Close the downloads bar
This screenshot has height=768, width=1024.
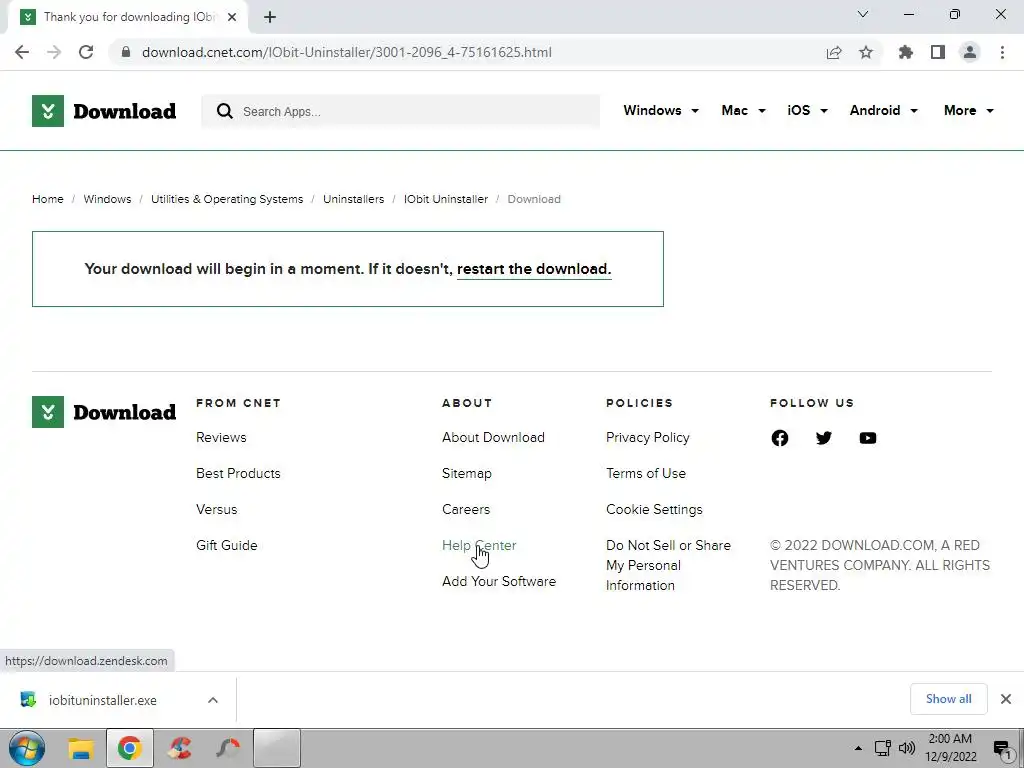click(x=1006, y=699)
